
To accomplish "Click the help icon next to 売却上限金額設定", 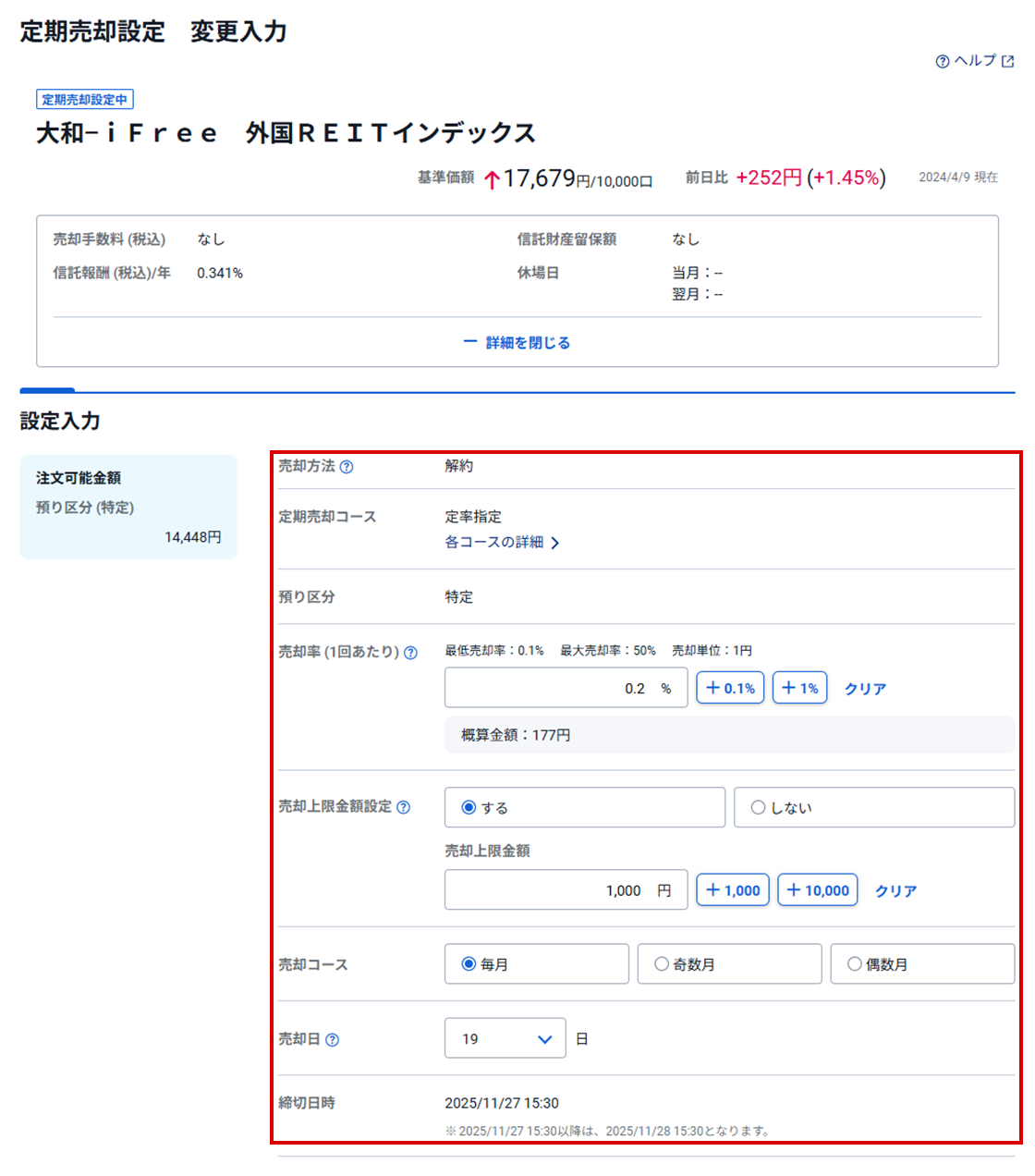I will (x=404, y=807).
